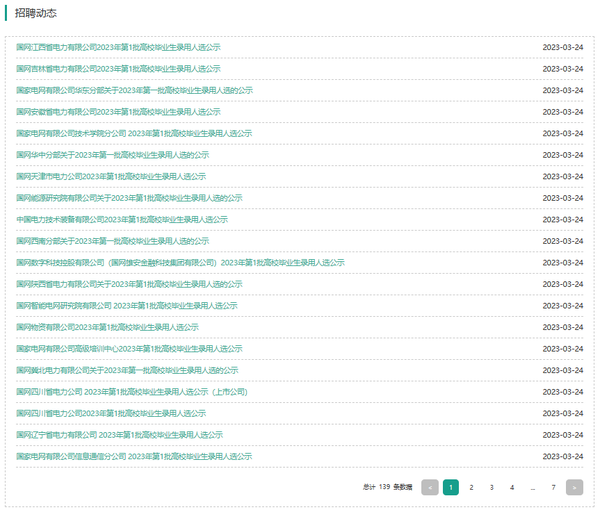Select page 1 in pagination
The height and width of the screenshot is (512, 600).
coord(451,487)
